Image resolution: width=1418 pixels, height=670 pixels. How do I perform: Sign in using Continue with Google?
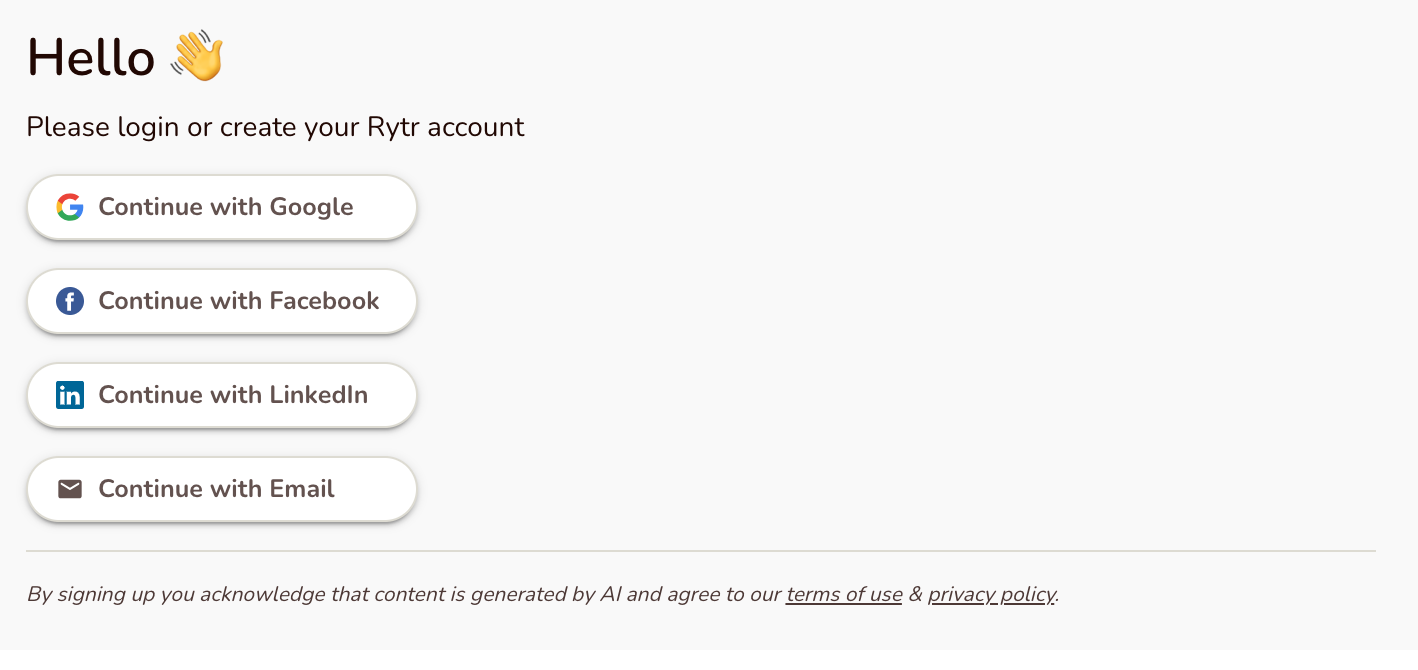pos(221,207)
